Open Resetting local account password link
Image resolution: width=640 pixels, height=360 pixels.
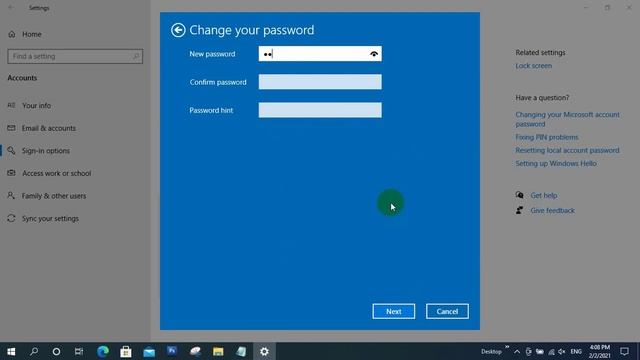click(567, 150)
